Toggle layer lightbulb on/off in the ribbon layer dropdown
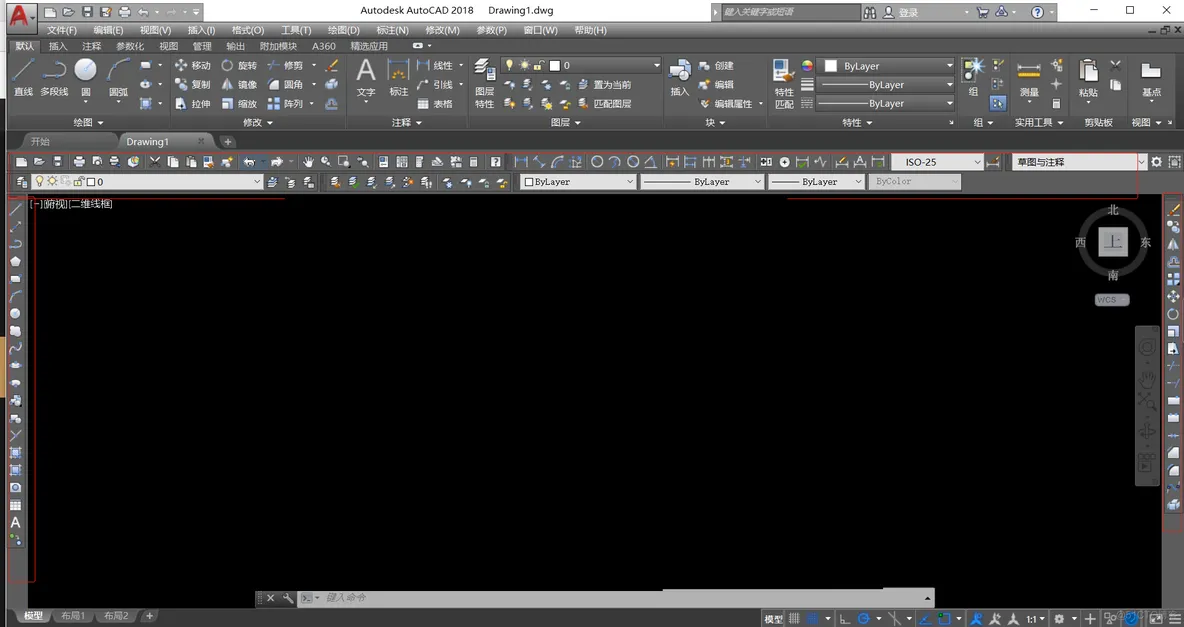 509,66
